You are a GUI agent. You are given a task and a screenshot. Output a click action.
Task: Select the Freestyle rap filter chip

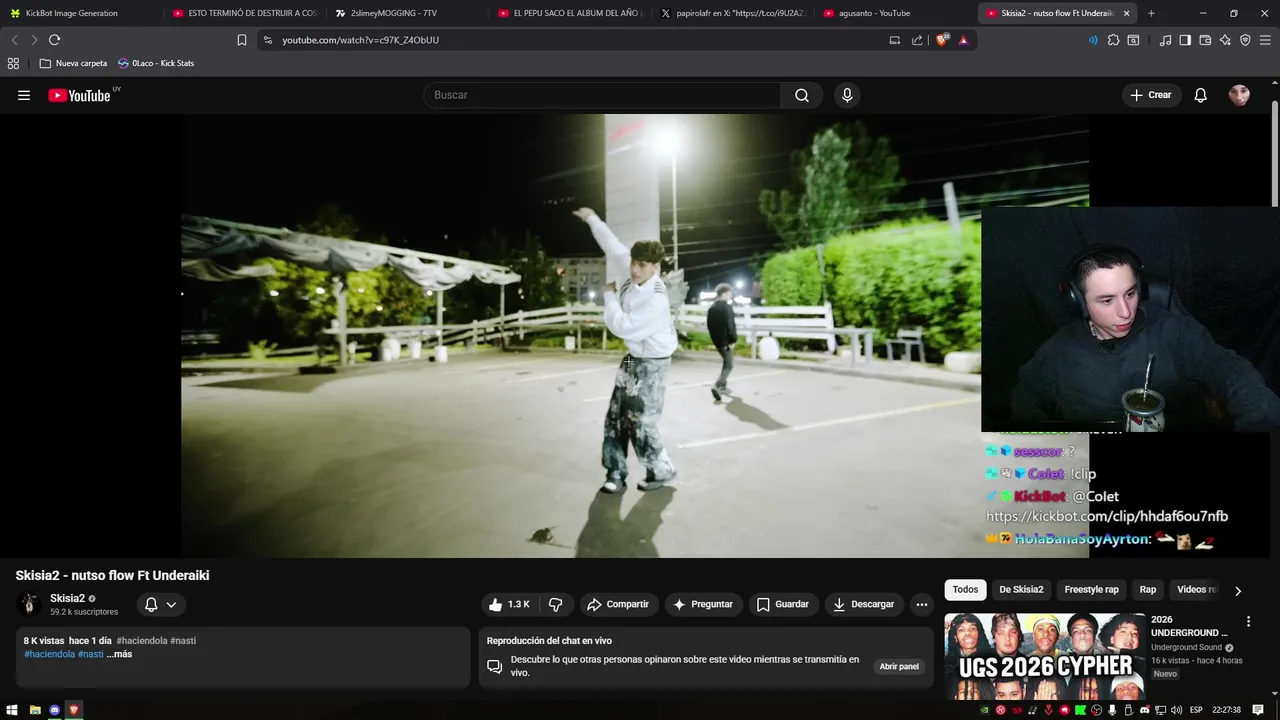(x=1091, y=590)
